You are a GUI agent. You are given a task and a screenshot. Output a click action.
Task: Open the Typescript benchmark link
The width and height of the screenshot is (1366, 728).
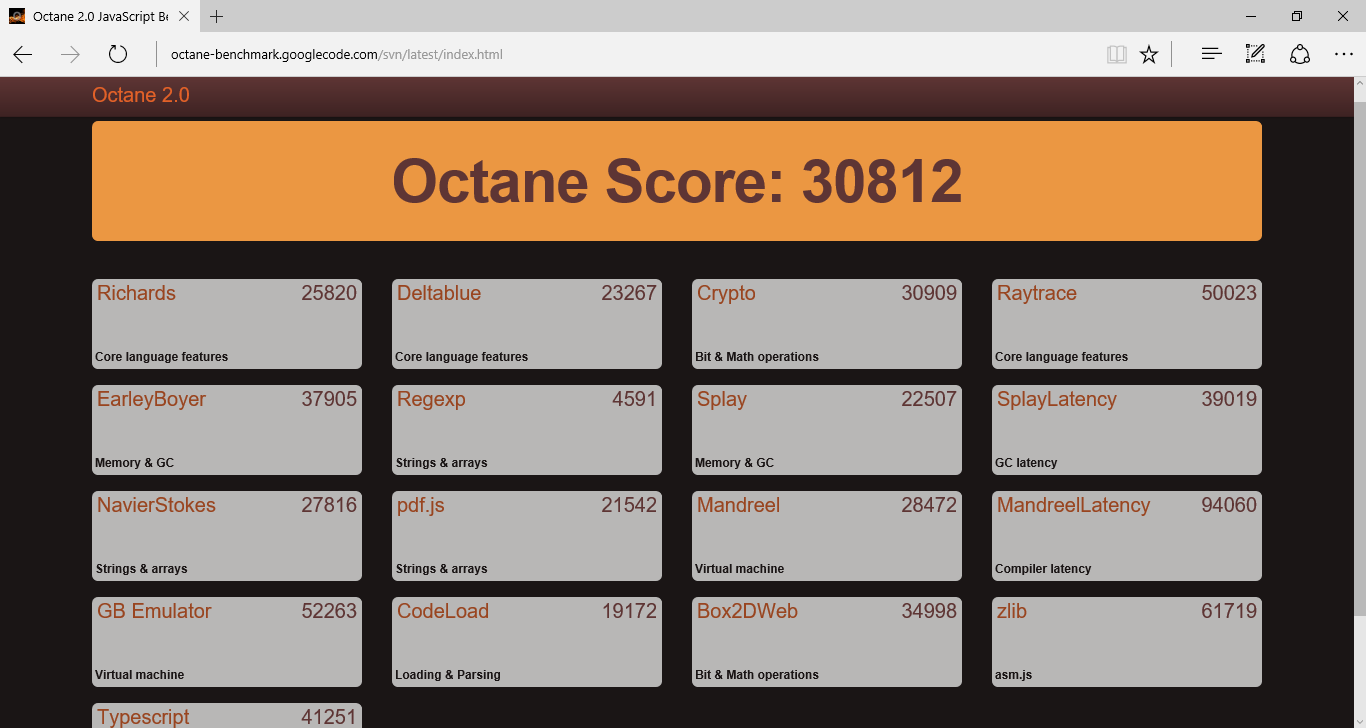point(143,717)
